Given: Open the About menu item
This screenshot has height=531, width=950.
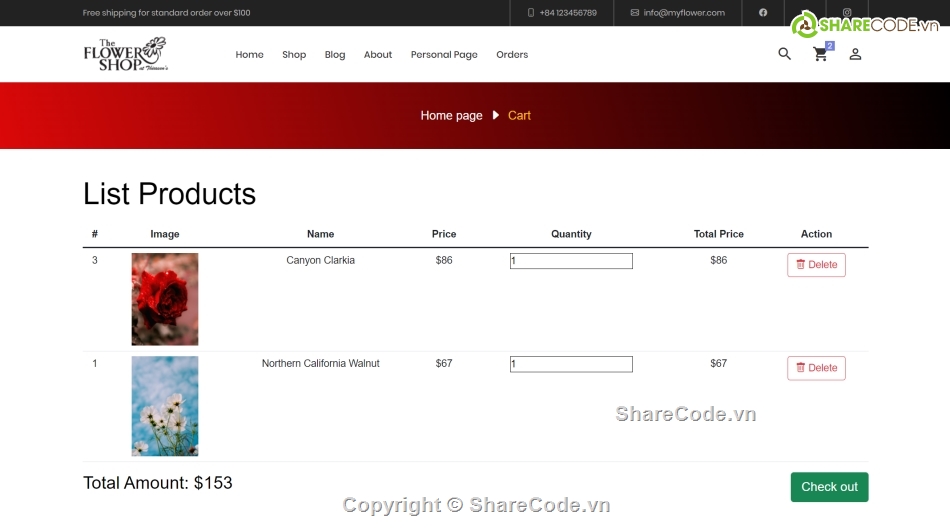Looking at the screenshot, I should coord(378,55).
